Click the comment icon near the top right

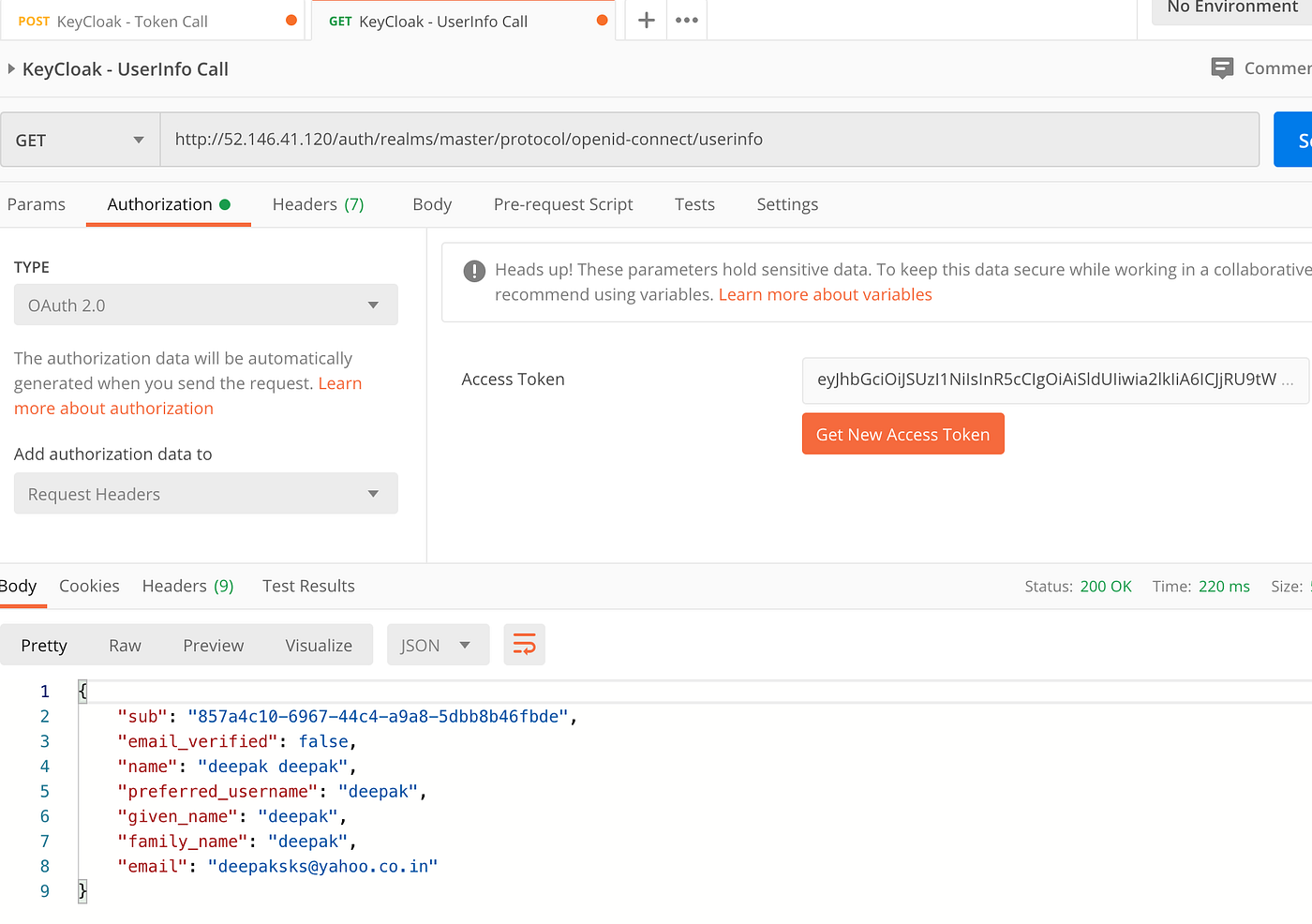1221,67
